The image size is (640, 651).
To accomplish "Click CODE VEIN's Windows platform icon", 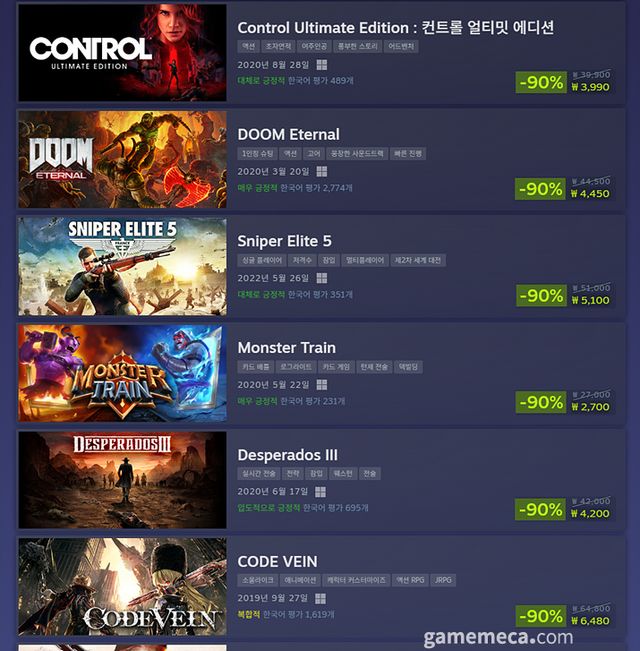I will point(320,598).
